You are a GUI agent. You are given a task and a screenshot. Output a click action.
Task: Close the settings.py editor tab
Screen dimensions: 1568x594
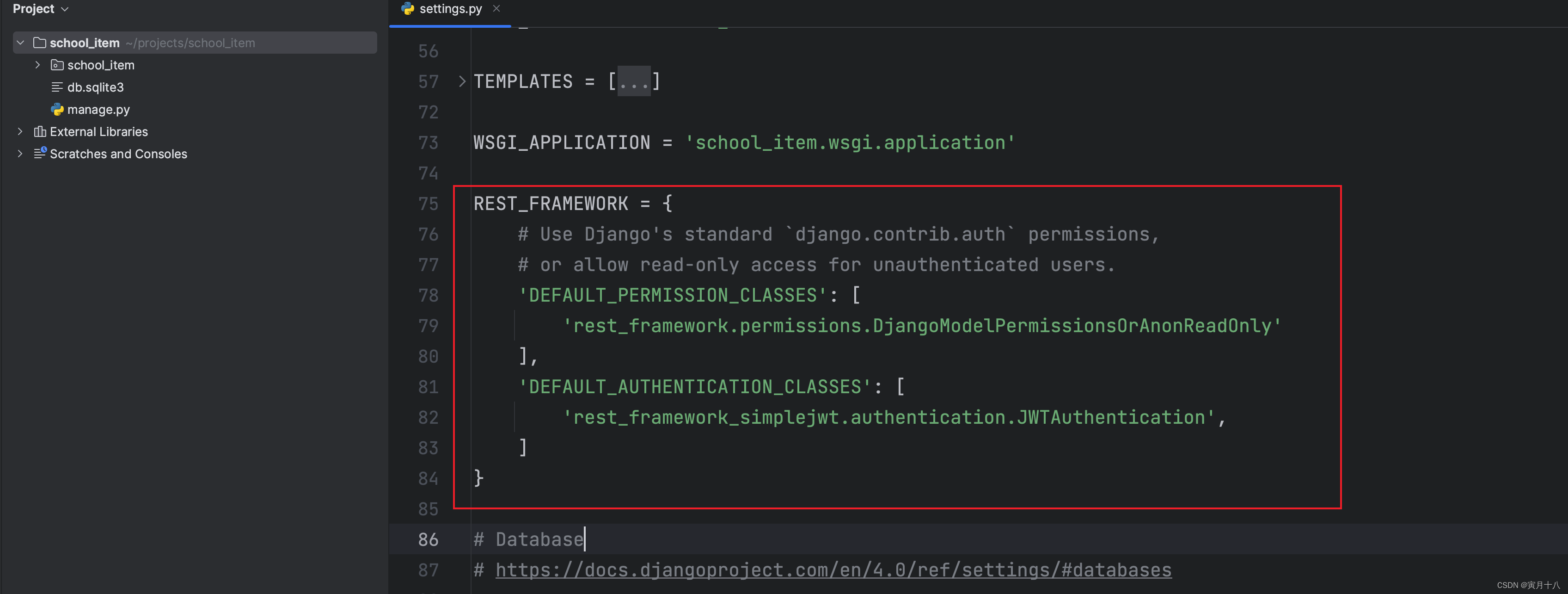click(496, 8)
